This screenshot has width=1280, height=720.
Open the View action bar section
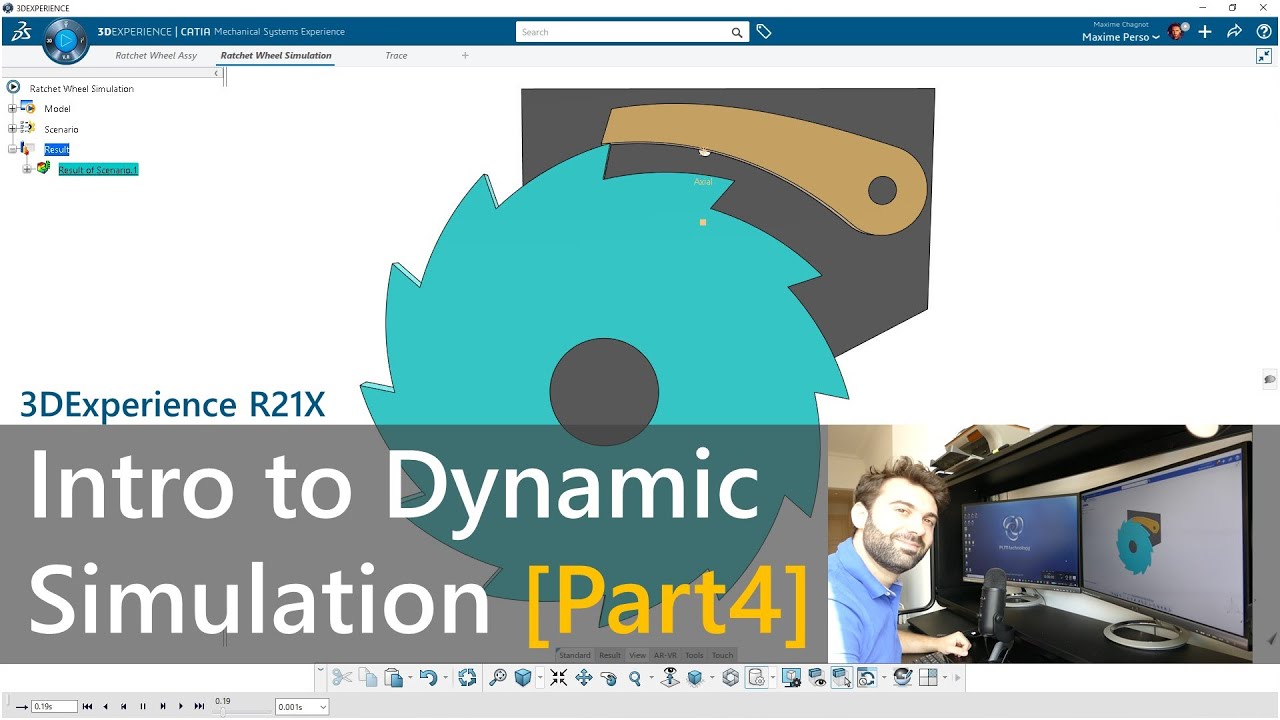[x=637, y=656]
